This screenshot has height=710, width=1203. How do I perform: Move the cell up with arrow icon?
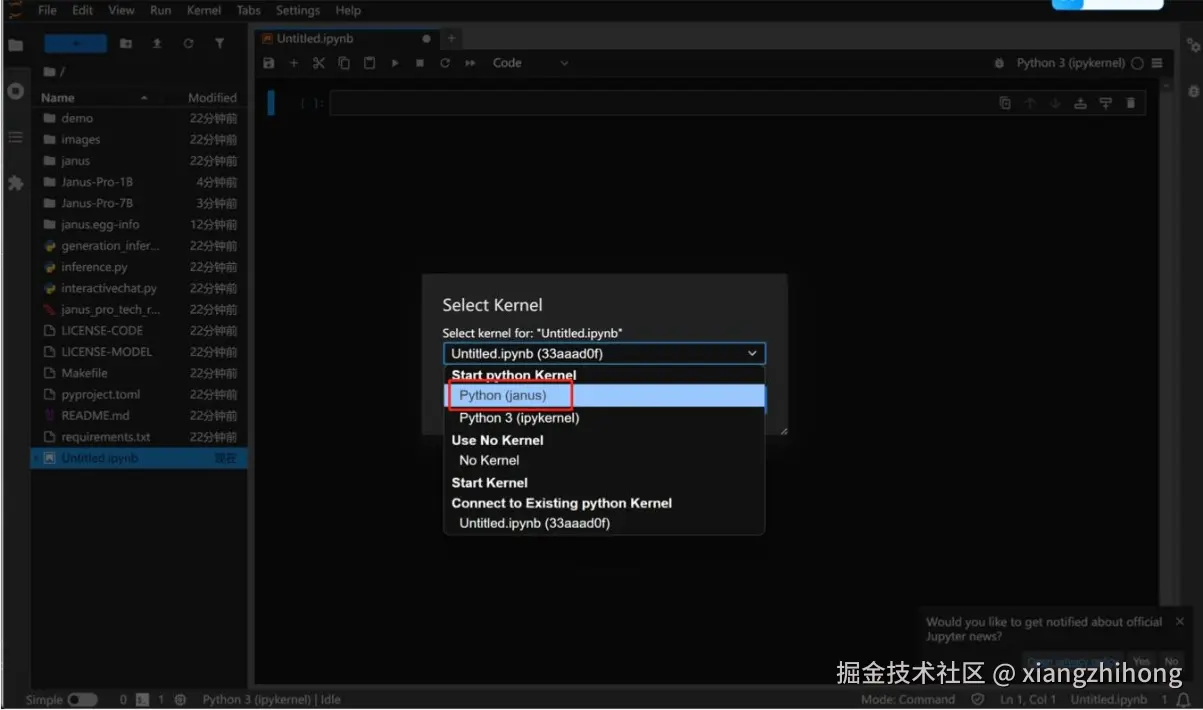pos(1030,103)
